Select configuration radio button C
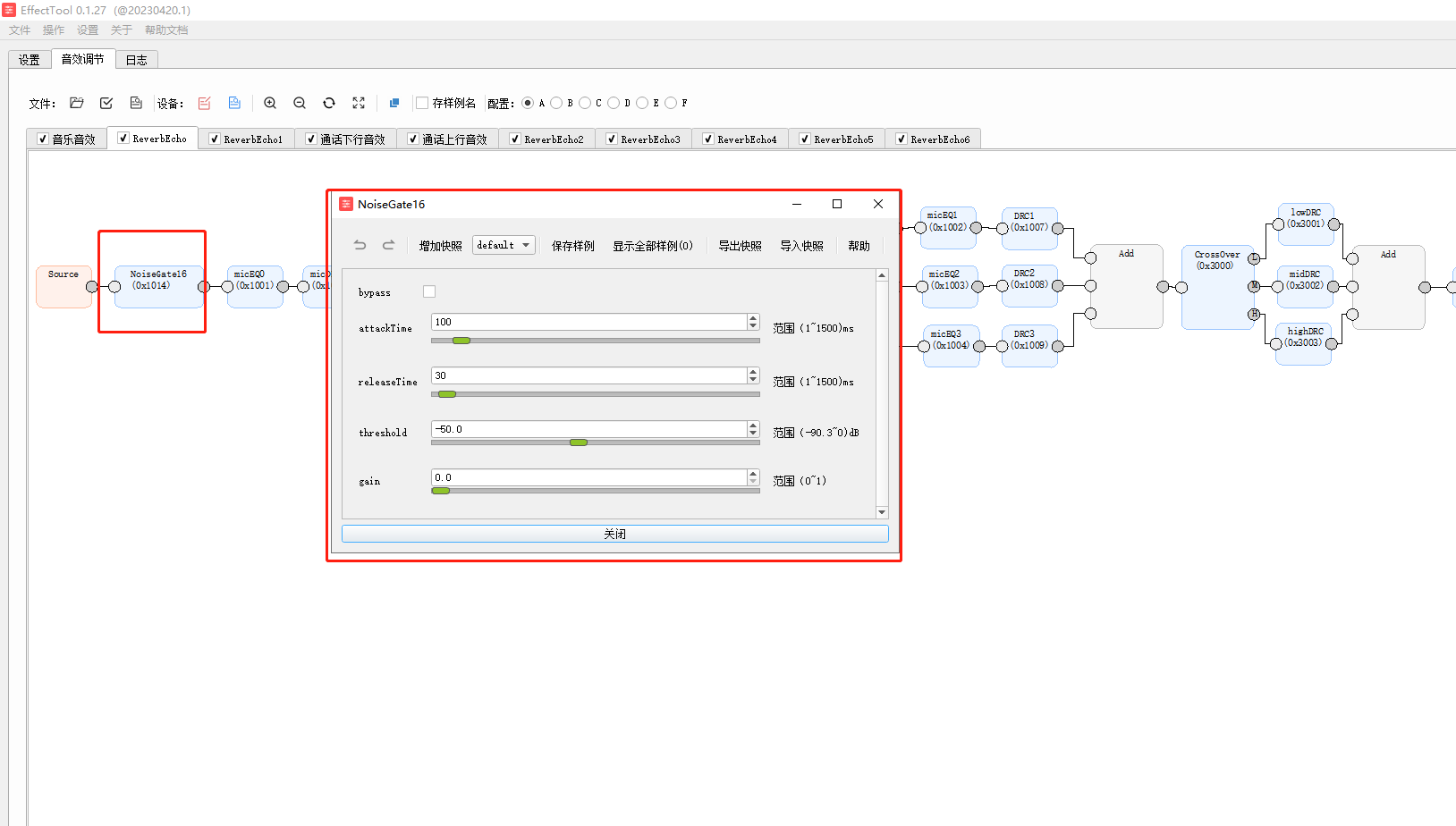Viewport: 1456px width, 826px height. (585, 103)
